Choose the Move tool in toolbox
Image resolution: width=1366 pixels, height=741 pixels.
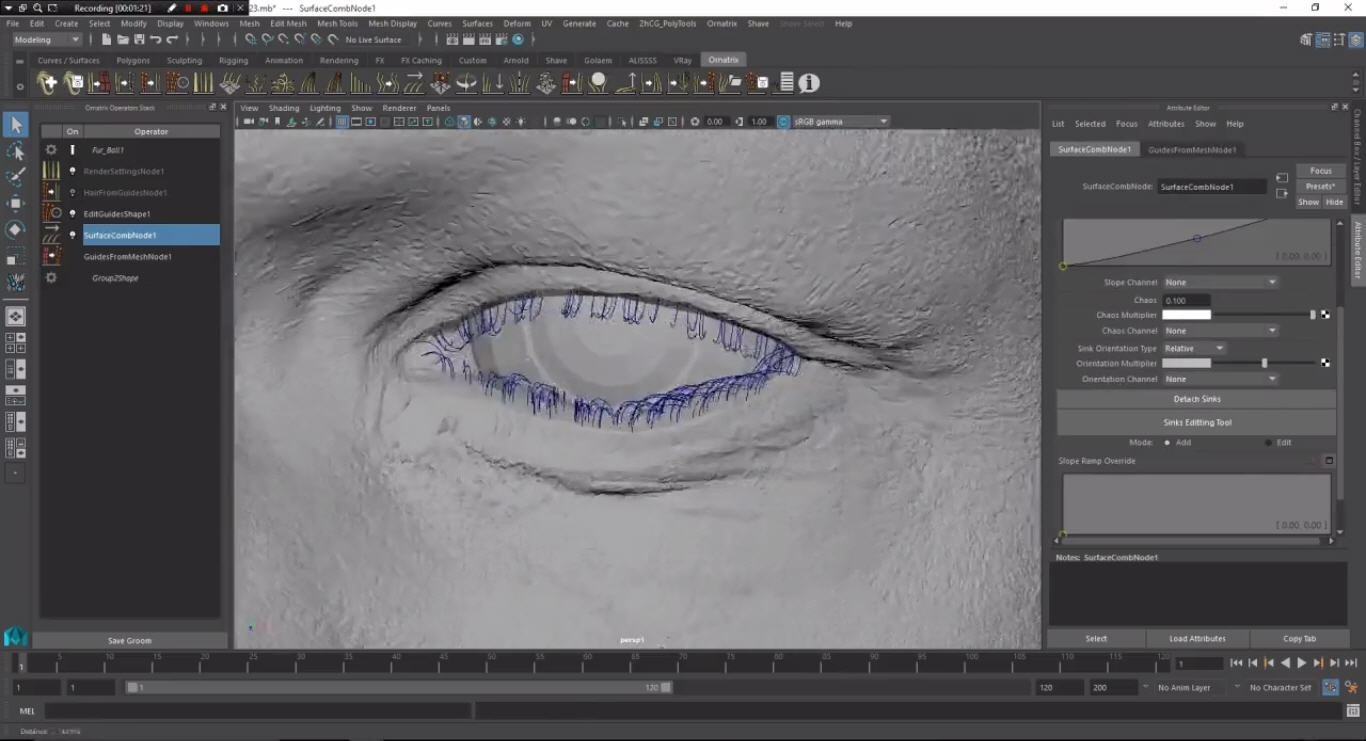point(15,203)
